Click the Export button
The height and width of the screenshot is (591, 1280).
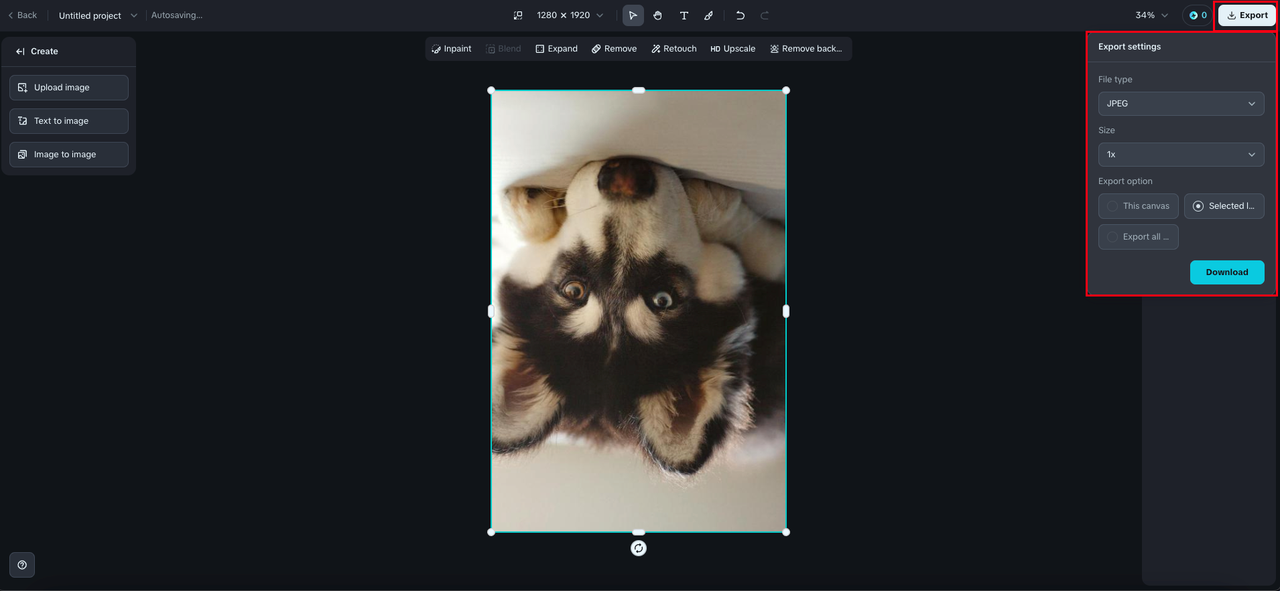point(1247,15)
